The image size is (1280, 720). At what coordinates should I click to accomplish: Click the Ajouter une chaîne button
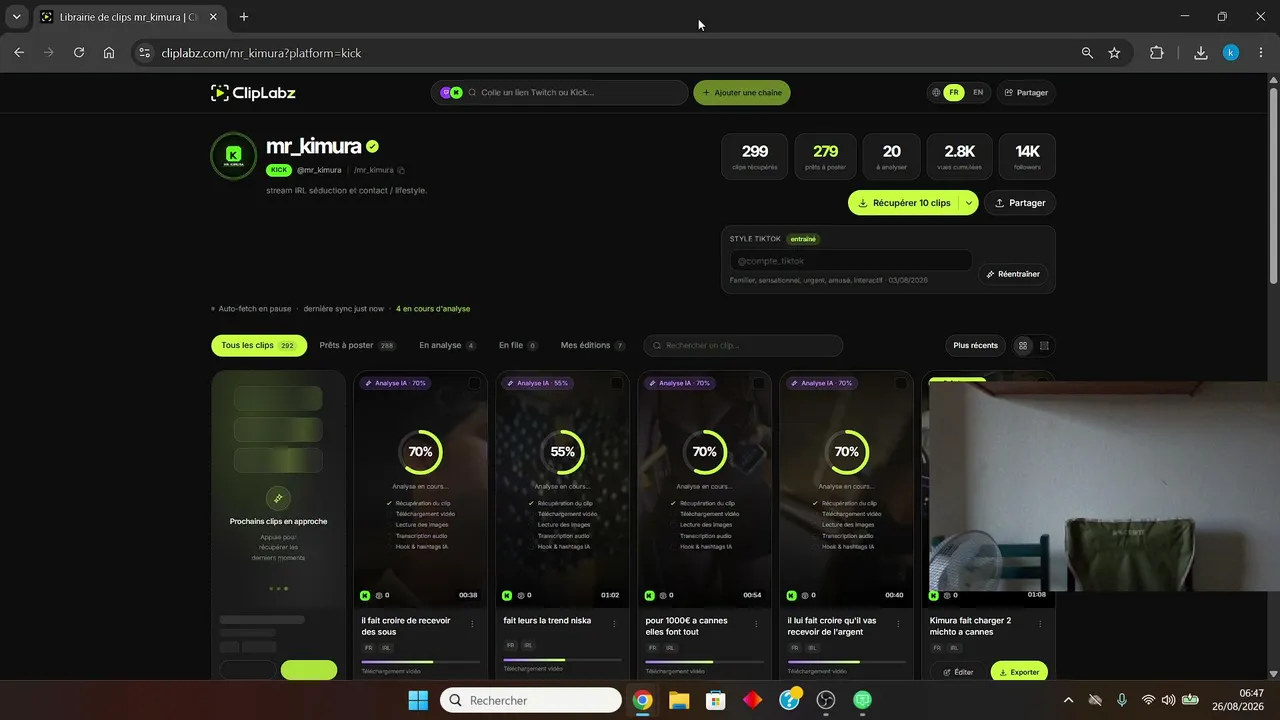(742, 93)
